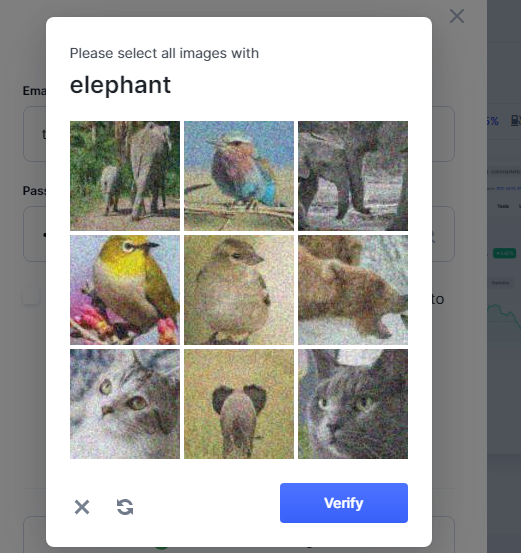Viewport: 521px width, 553px height.
Task: Click the Password input field behind the dialog
Action: coord(239,234)
